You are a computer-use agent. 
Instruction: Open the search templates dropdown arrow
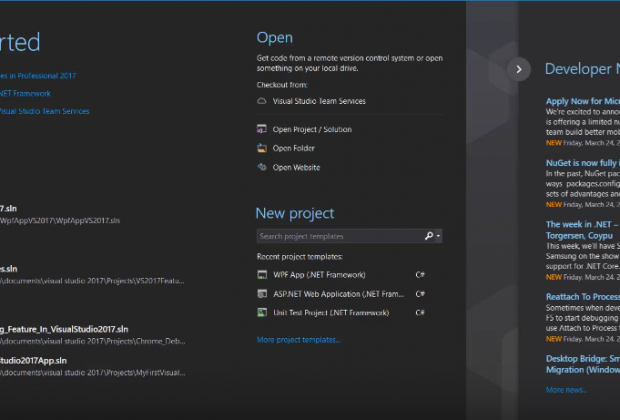tap(438, 237)
